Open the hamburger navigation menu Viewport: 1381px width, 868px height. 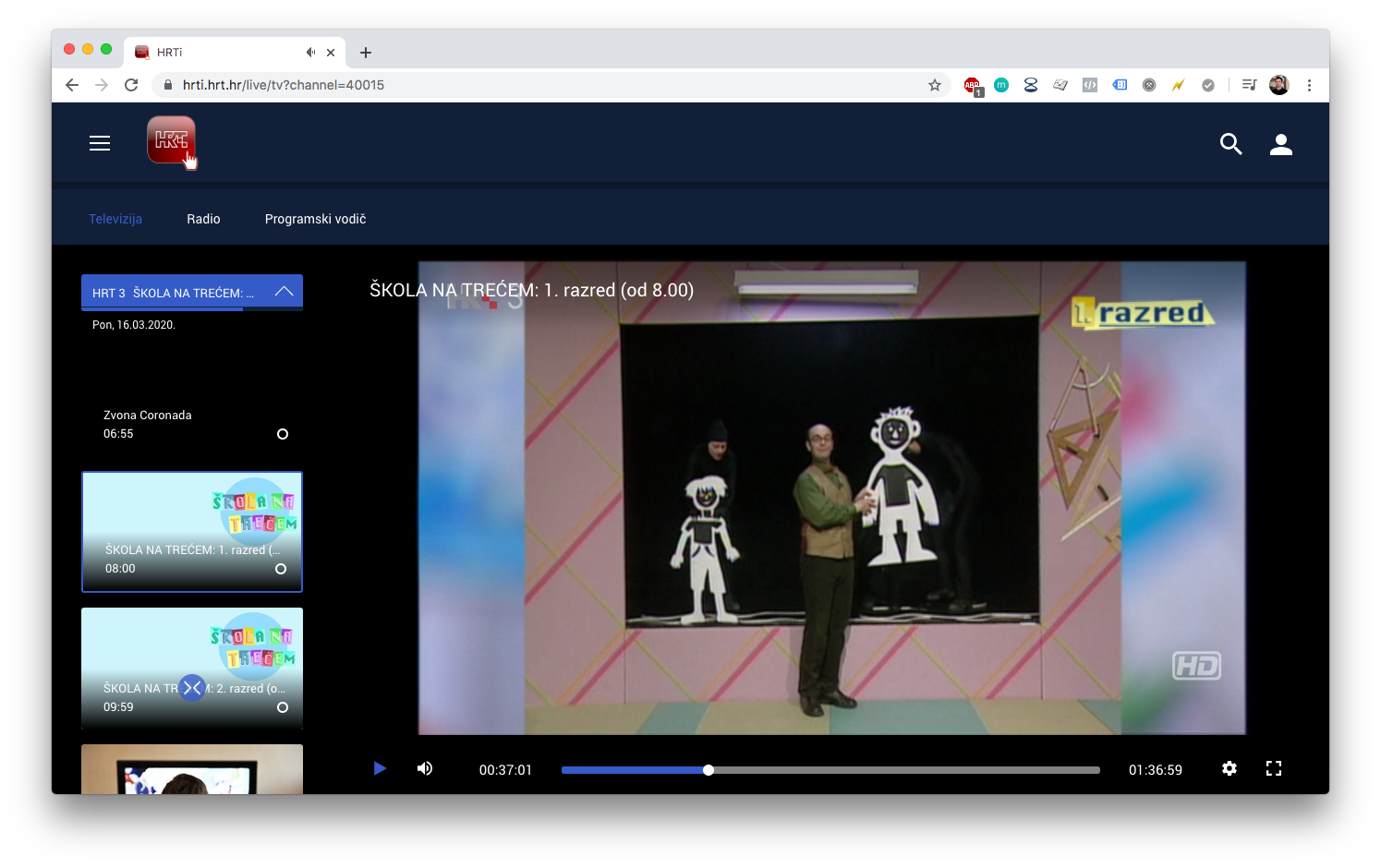(x=100, y=143)
